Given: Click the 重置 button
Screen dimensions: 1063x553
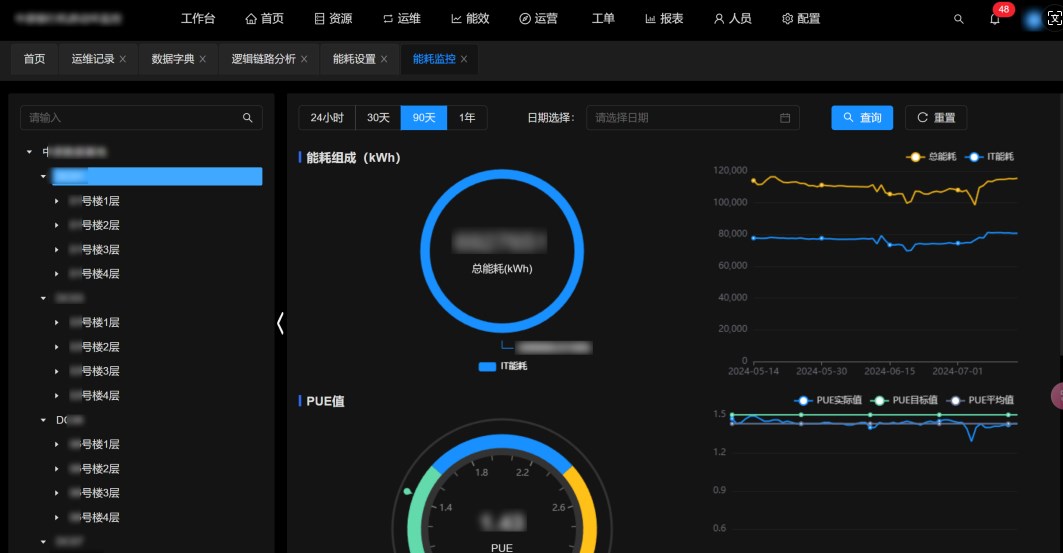Looking at the screenshot, I should click(x=936, y=118).
